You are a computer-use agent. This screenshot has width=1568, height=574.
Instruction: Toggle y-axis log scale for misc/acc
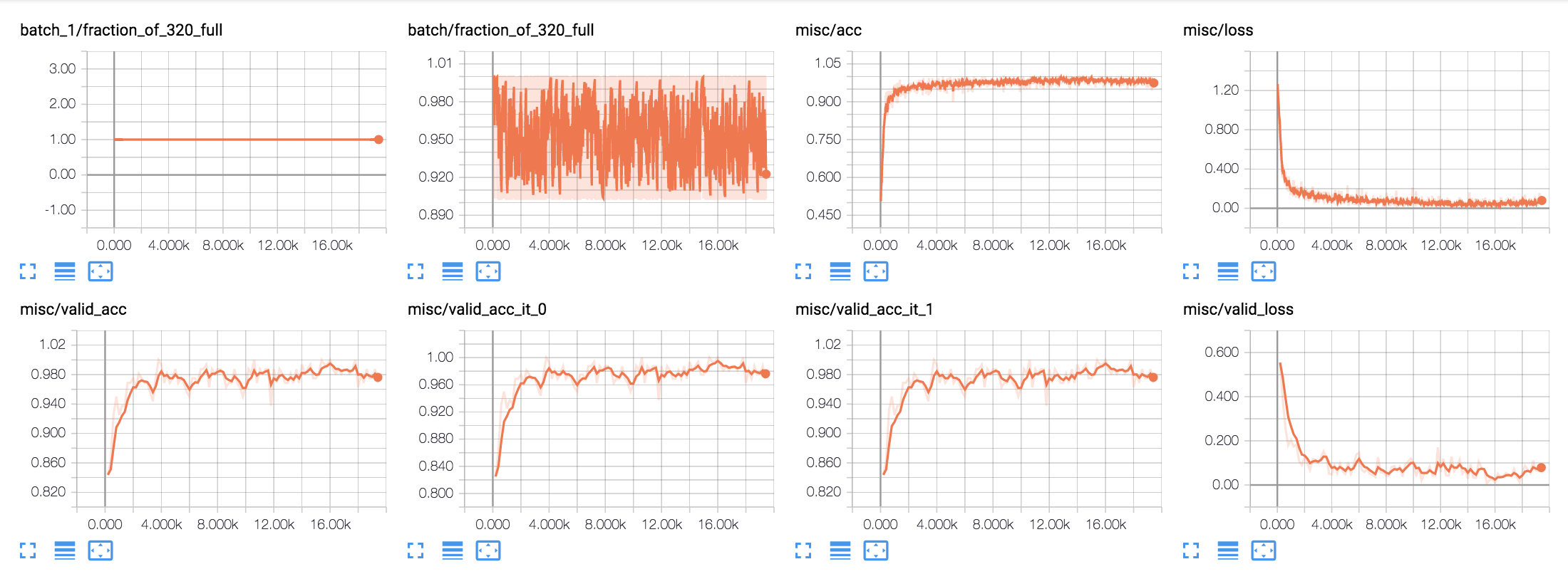(840, 271)
